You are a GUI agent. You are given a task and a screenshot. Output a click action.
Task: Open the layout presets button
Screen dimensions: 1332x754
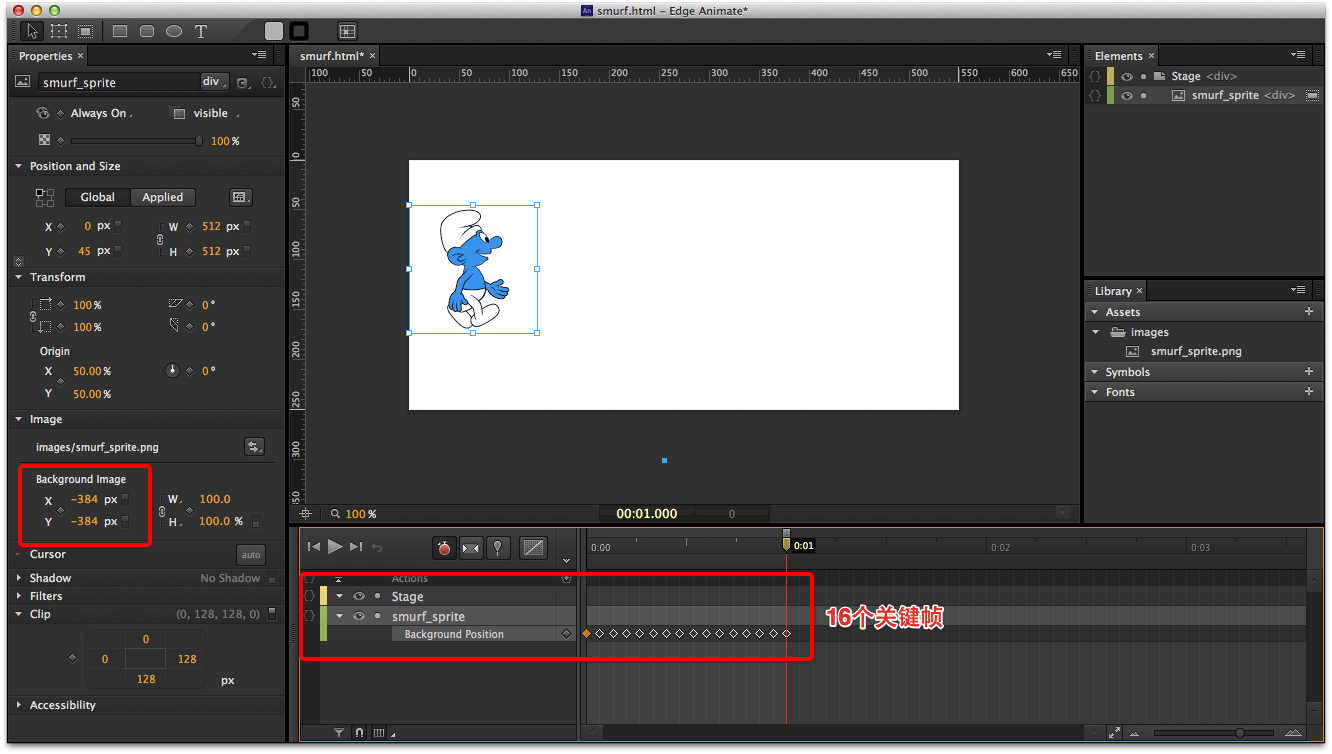point(240,197)
